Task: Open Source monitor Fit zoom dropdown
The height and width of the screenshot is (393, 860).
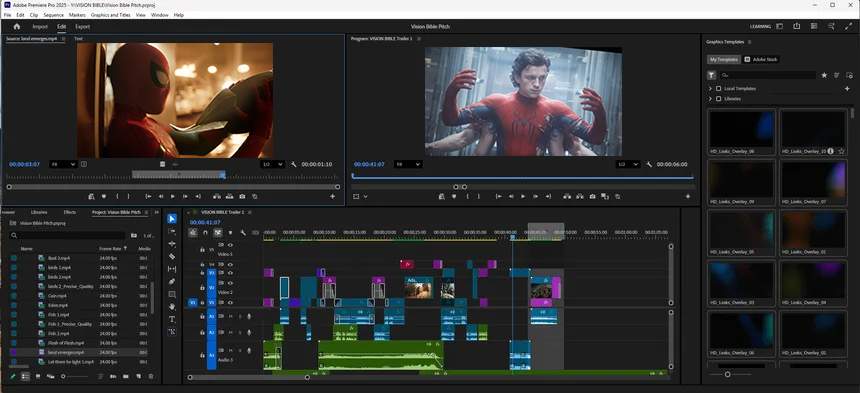Action: (63, 164)
